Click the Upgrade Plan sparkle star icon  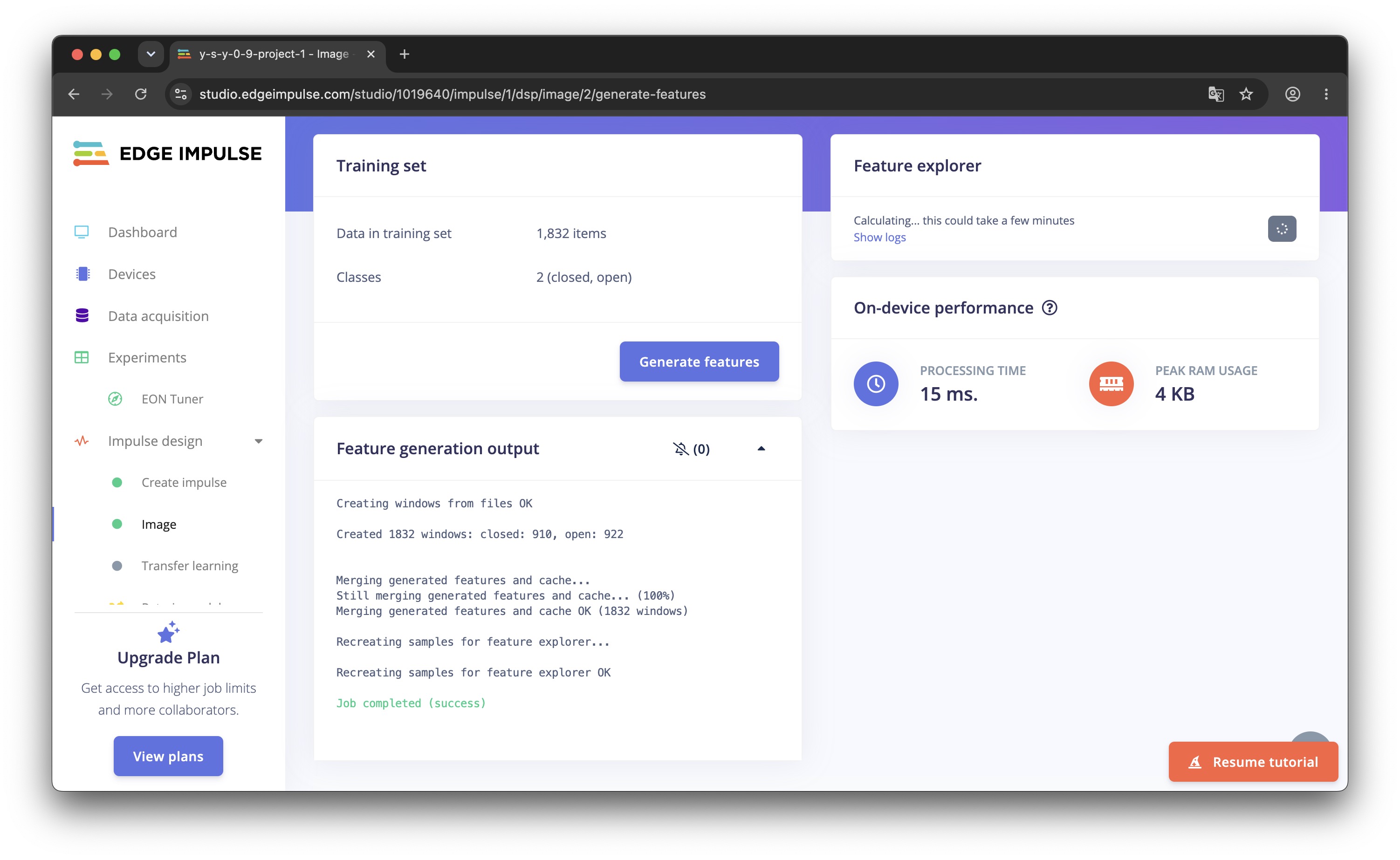click(x=168, y=633)
